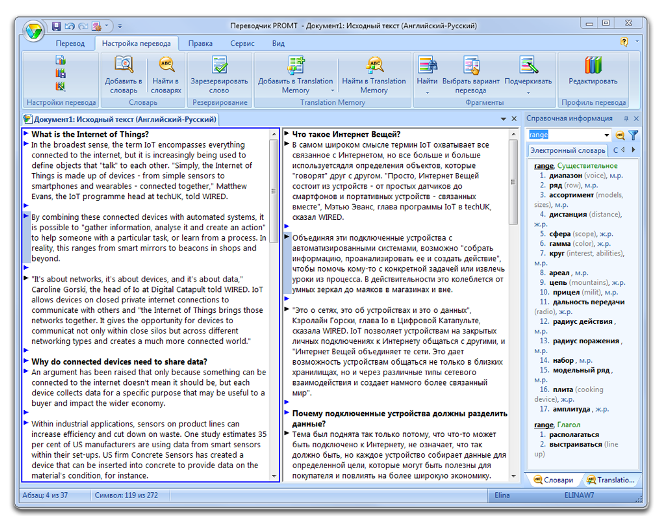Click Добавить в словарь icon
The width and height of the screenshot is (658, 516).
123,65
